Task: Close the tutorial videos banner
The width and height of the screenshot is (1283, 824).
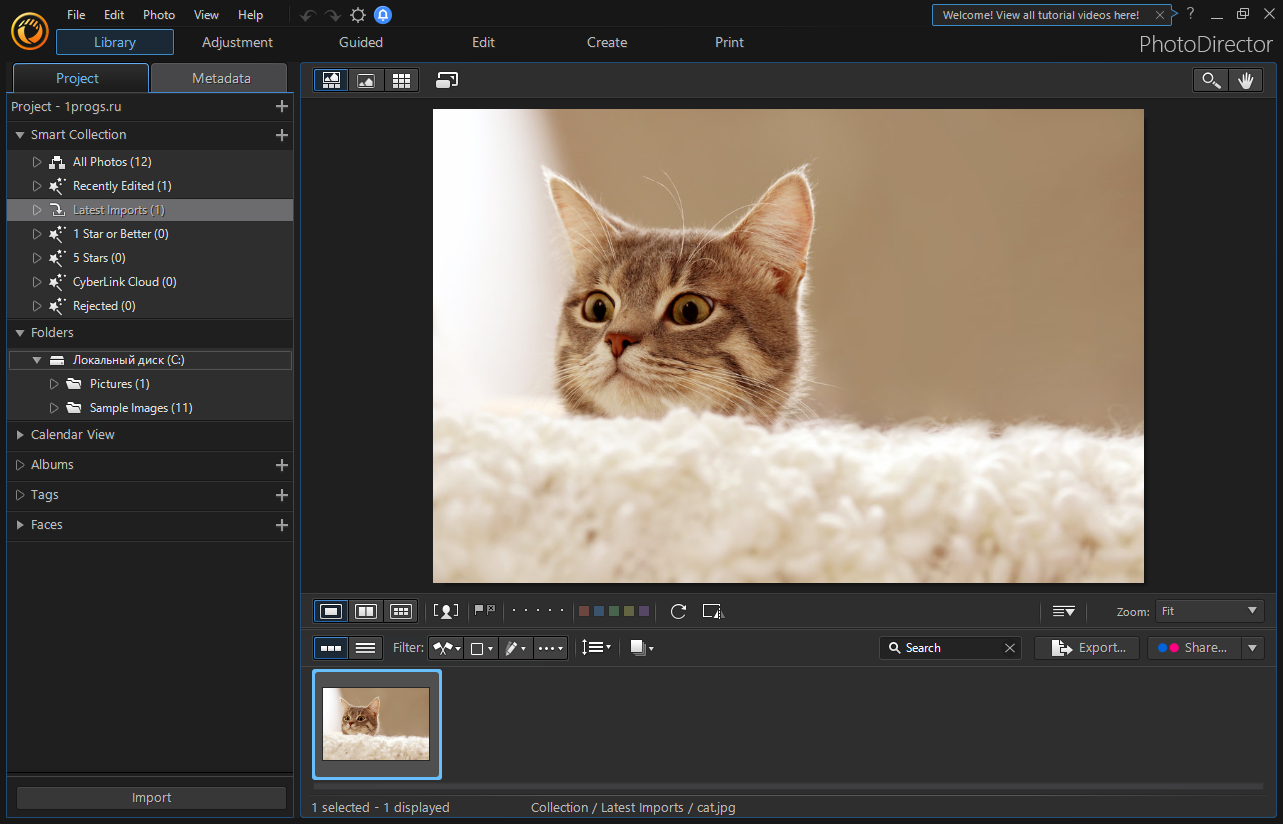Action: pos(1159,15)
